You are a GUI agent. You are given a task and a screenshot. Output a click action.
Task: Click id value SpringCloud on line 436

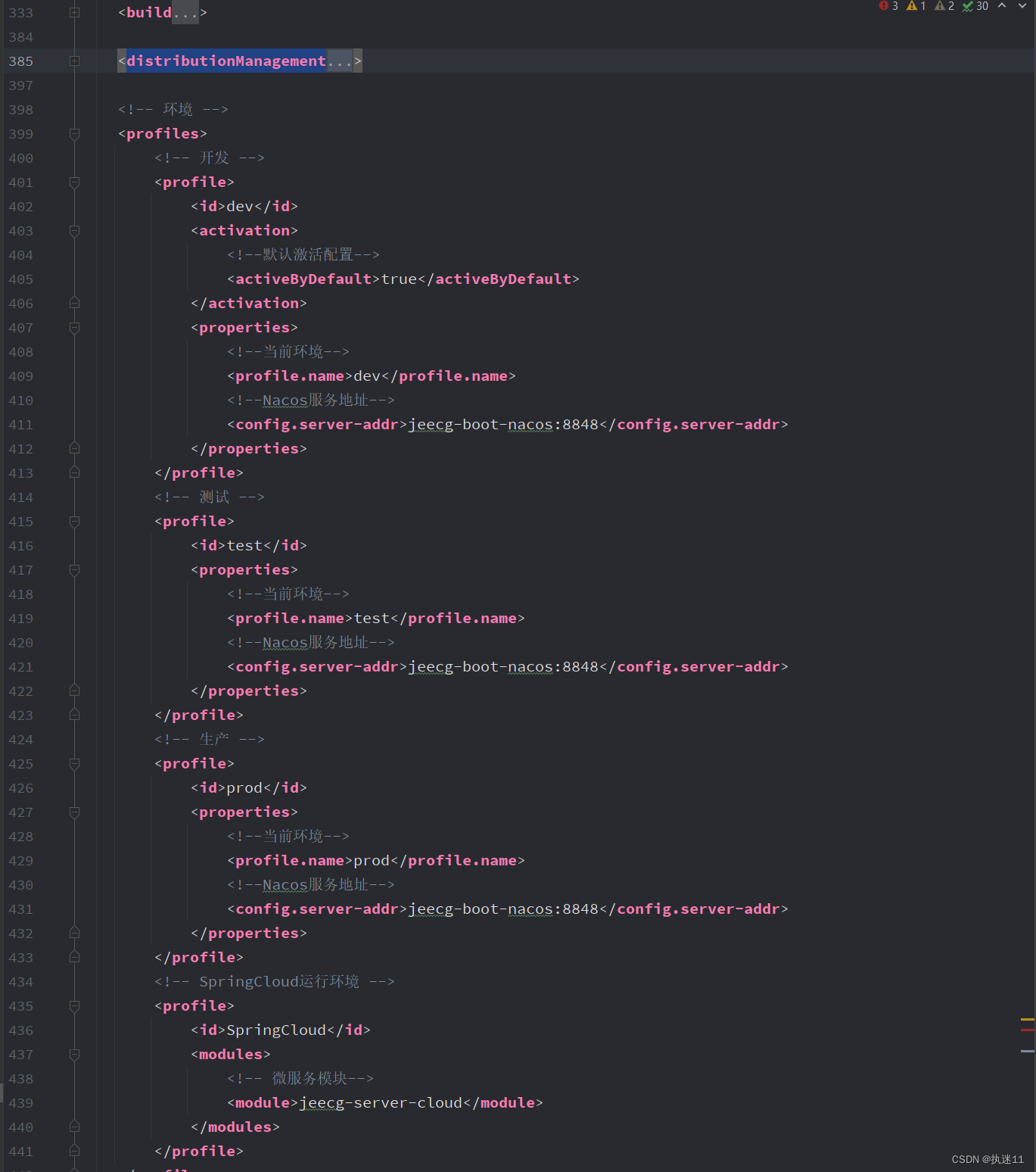pos(276,1030)
